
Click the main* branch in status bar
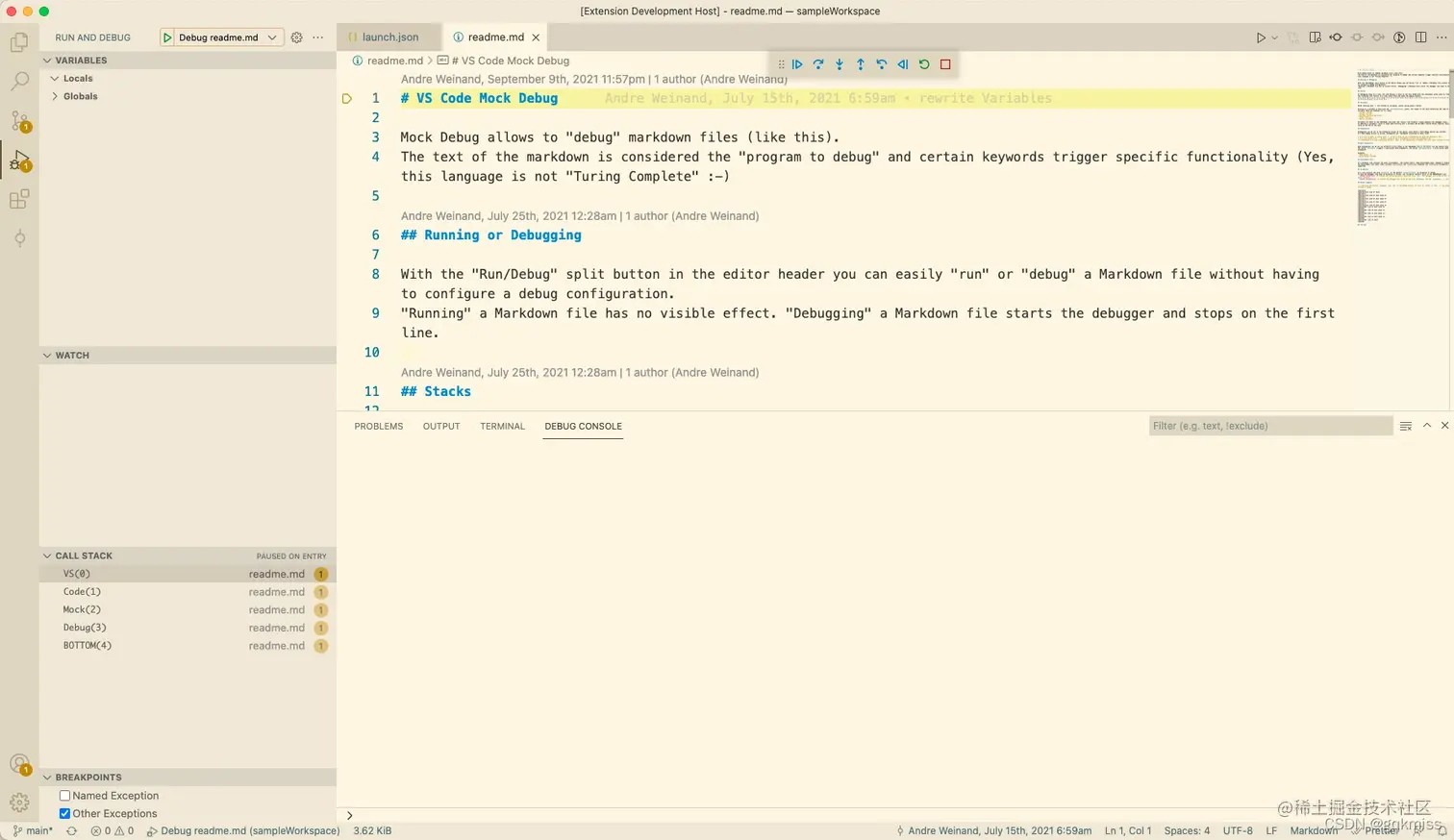pyautogui.click(x=34, y=830)
